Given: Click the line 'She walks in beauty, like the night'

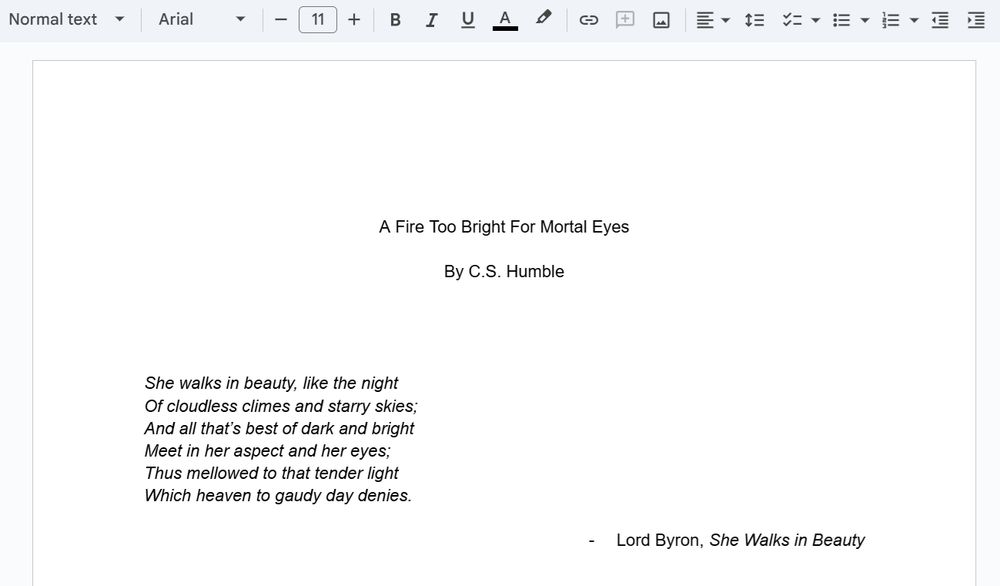Looking at the screenshot, I should pos(271,383).
